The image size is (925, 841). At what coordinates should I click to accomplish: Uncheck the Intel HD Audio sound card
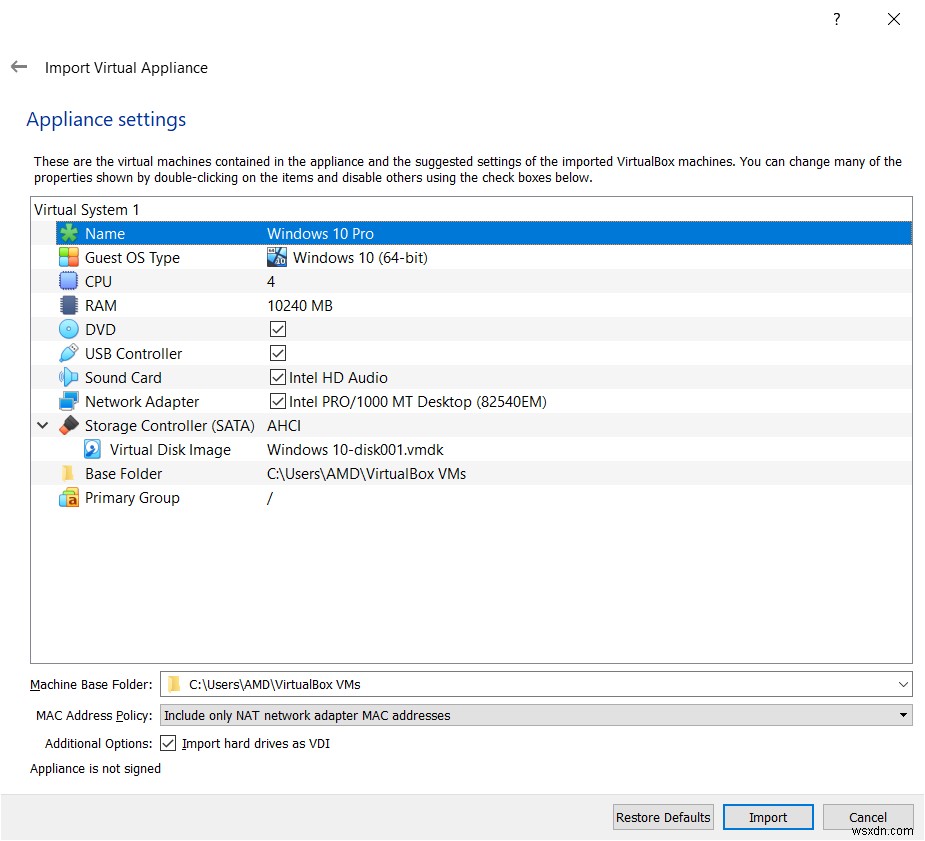(277, 377)
